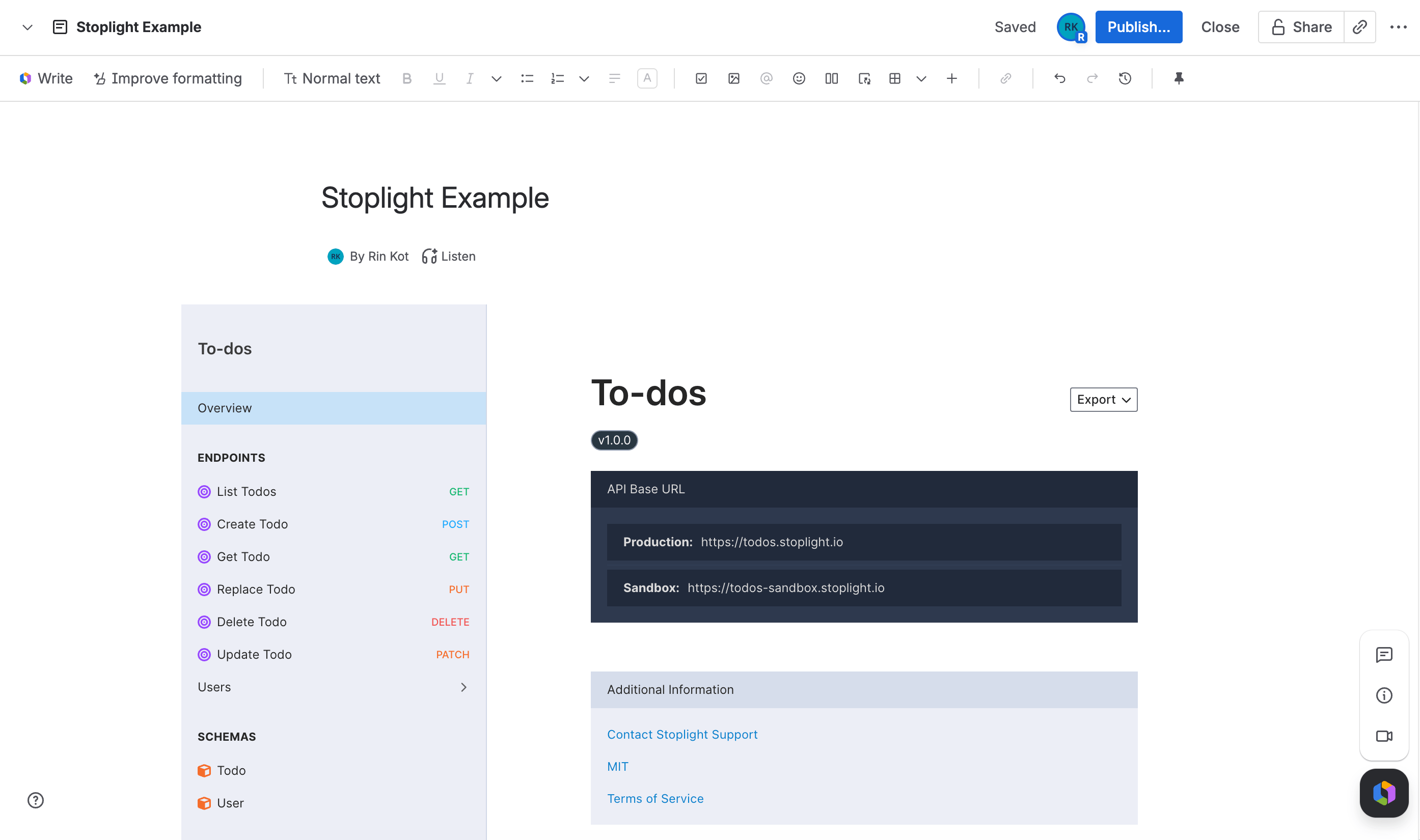Open Get Todo endpoint
Viewport: 1420px width, 840px height.
click(x=334, y=556)
